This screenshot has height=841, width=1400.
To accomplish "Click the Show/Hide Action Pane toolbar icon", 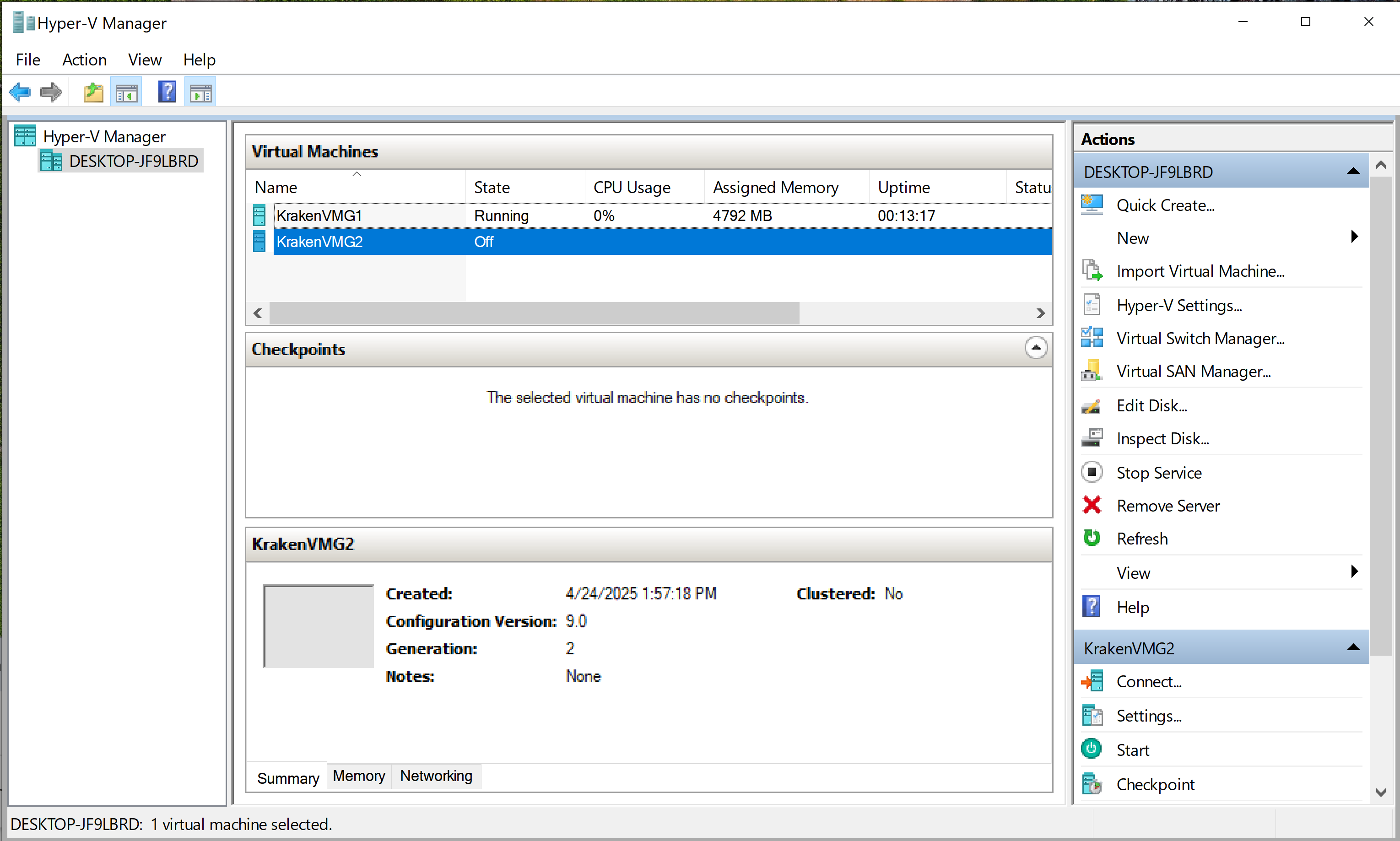I will click(x=200, y=92).
